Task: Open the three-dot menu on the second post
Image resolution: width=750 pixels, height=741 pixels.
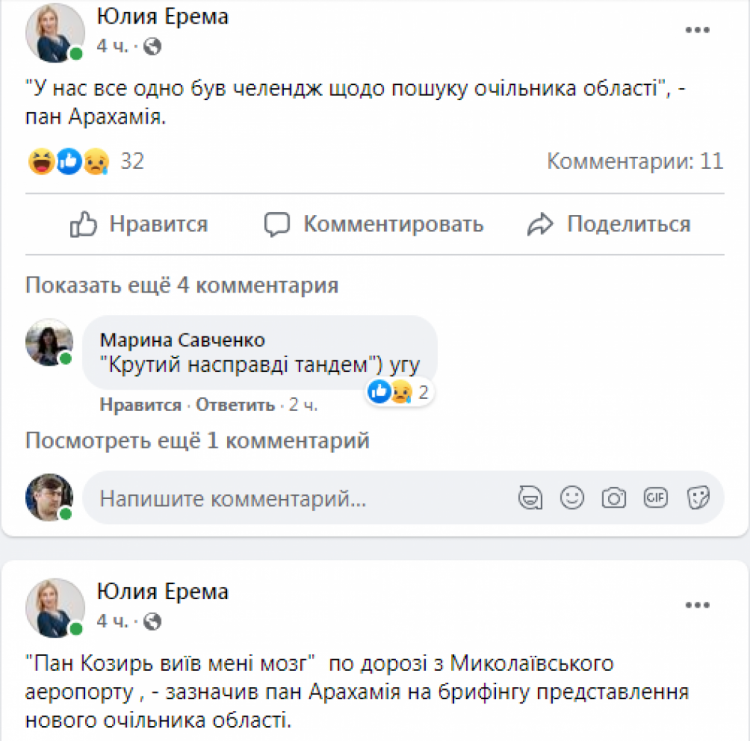Action: 696,605
